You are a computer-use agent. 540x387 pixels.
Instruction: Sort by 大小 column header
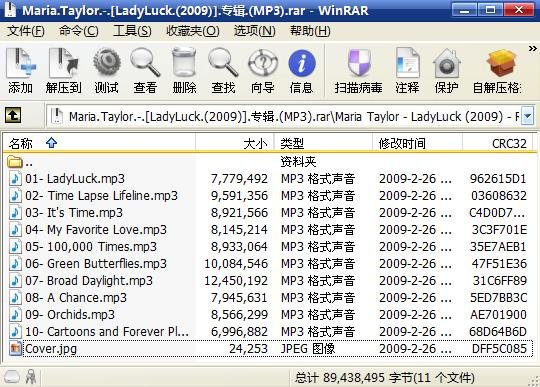point(235,143)
